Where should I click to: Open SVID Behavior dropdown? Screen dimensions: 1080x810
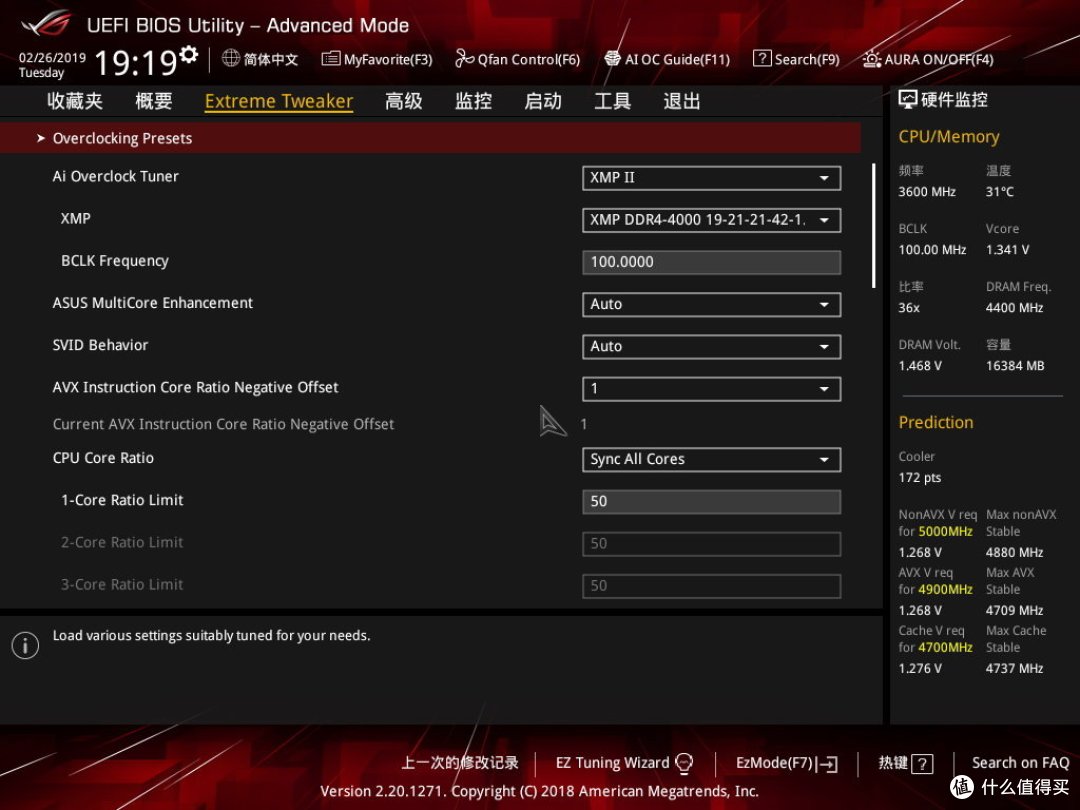(x=712, y=346)
